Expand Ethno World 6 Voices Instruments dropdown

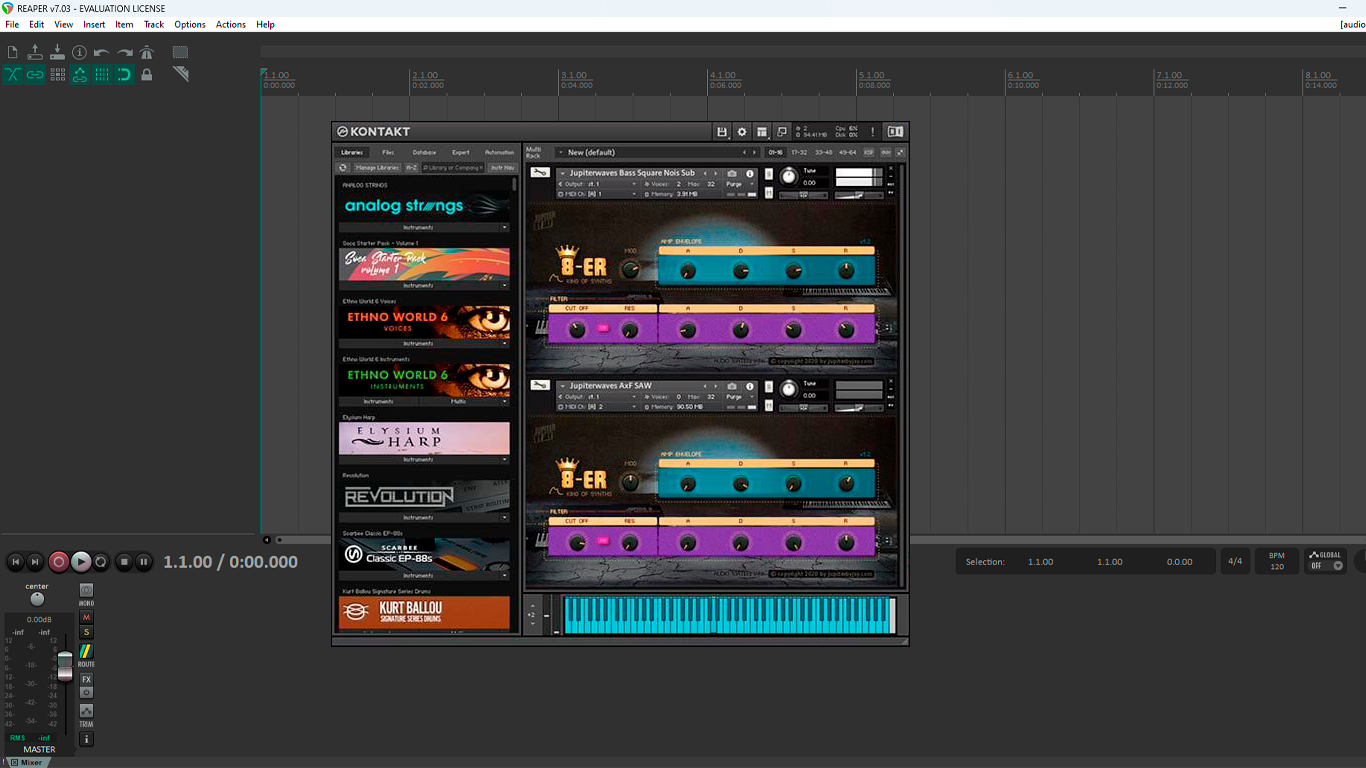pos(424,344)
